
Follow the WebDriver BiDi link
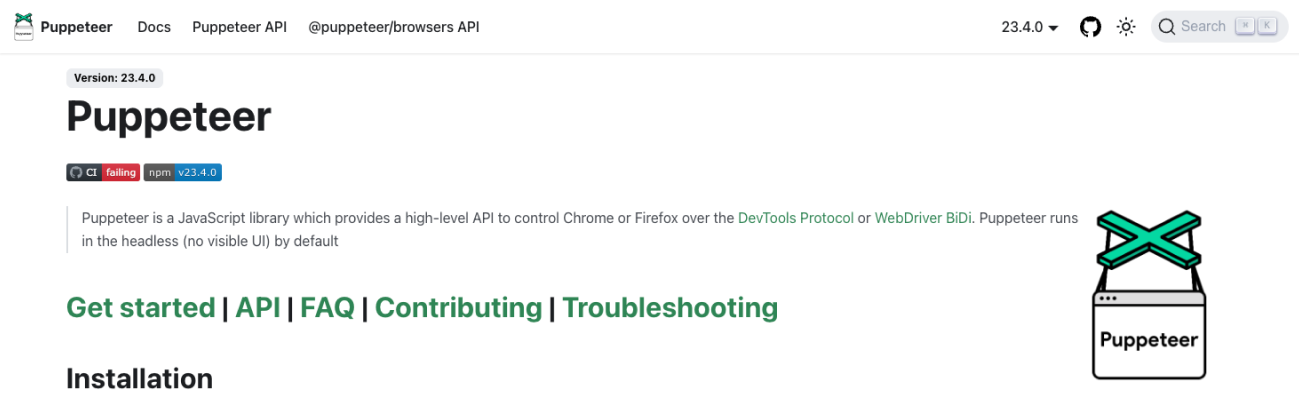[x=923, y=218]
